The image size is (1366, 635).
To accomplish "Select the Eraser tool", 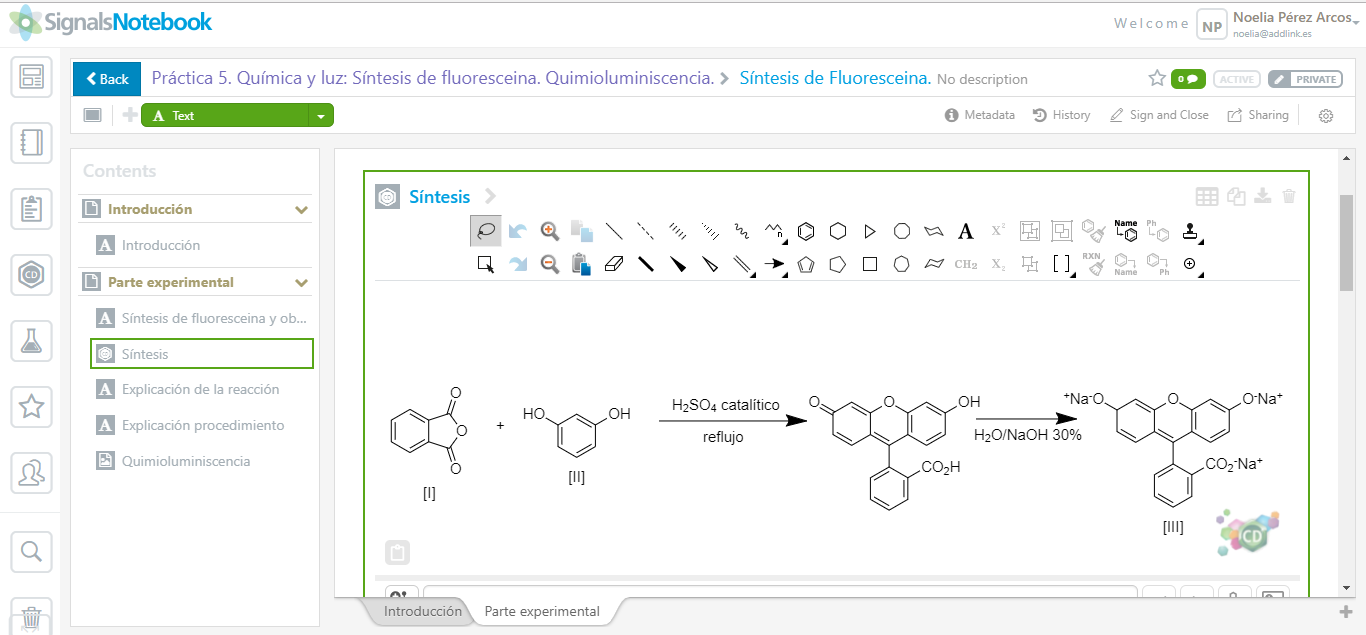I will 614,264.
